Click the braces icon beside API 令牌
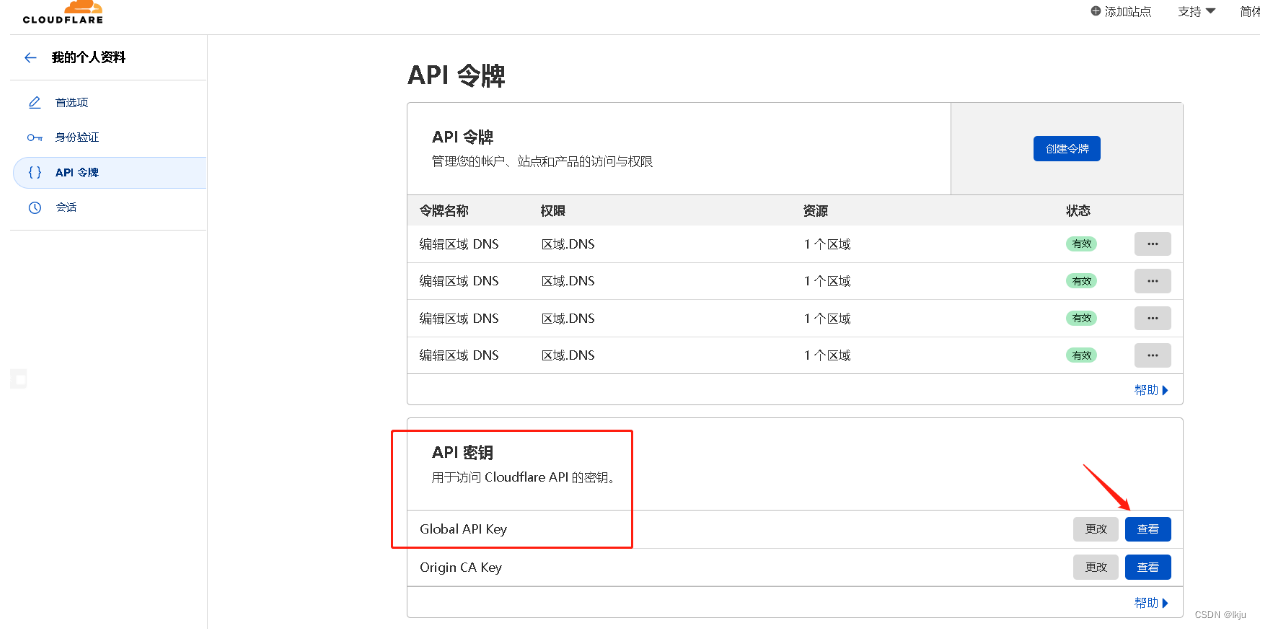The width and height of the screenshot is (1261, 629). 35,172
